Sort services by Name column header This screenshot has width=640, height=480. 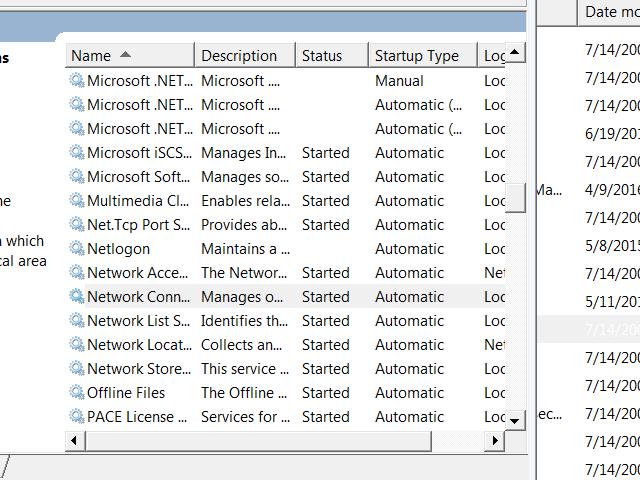(130, 55)
